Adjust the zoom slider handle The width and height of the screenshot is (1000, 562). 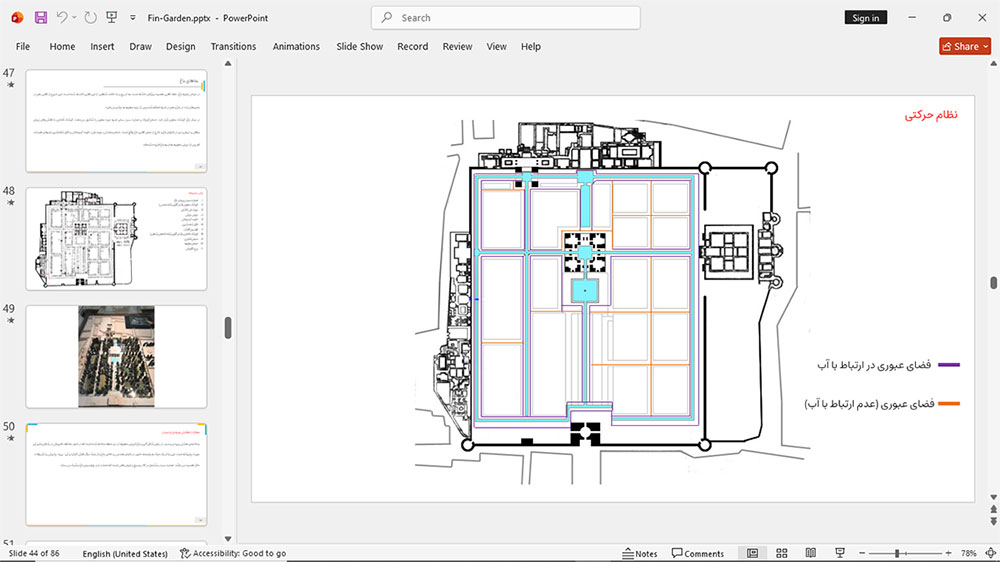tap(897, 553)
